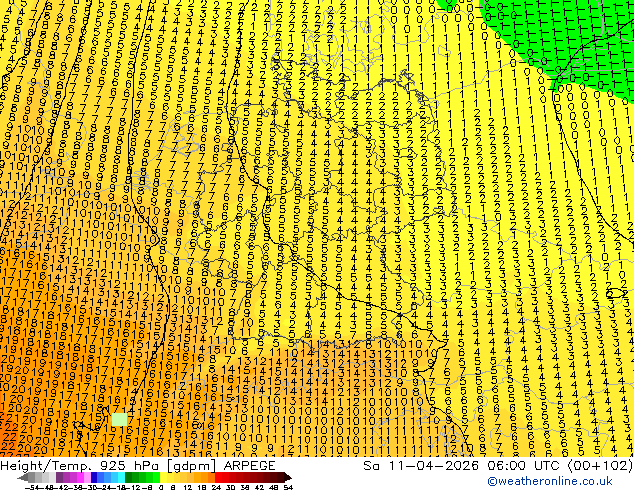The height and width of the screenshot is (490, 634).
Task: Pick the bright red legend swatch near 24
Action: pyautogui.click(x=218, y=477)
